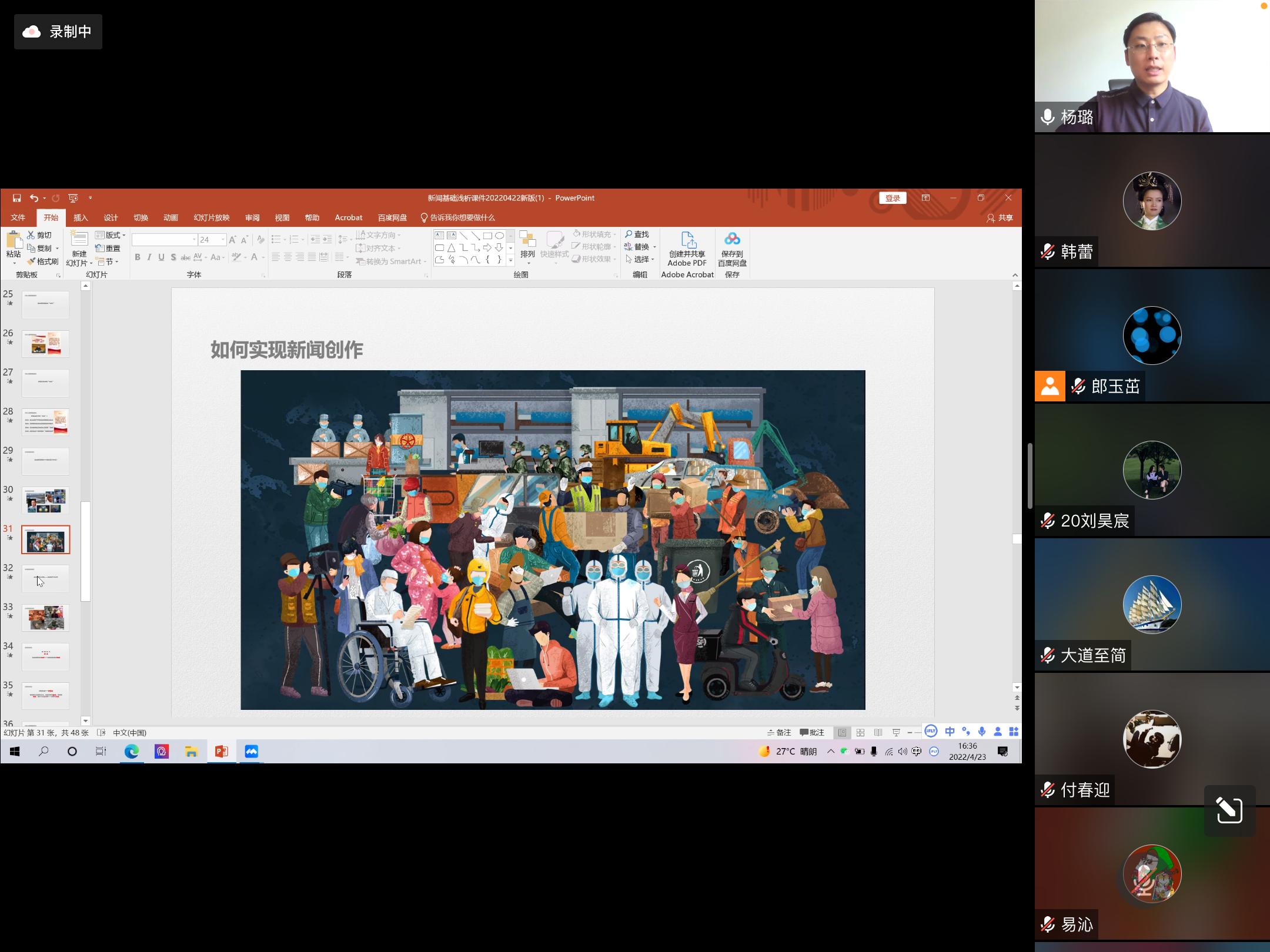Click the iFLY microphone voice input icon
The width and height of the screenshot is (1270, 952).
point(982,732)
